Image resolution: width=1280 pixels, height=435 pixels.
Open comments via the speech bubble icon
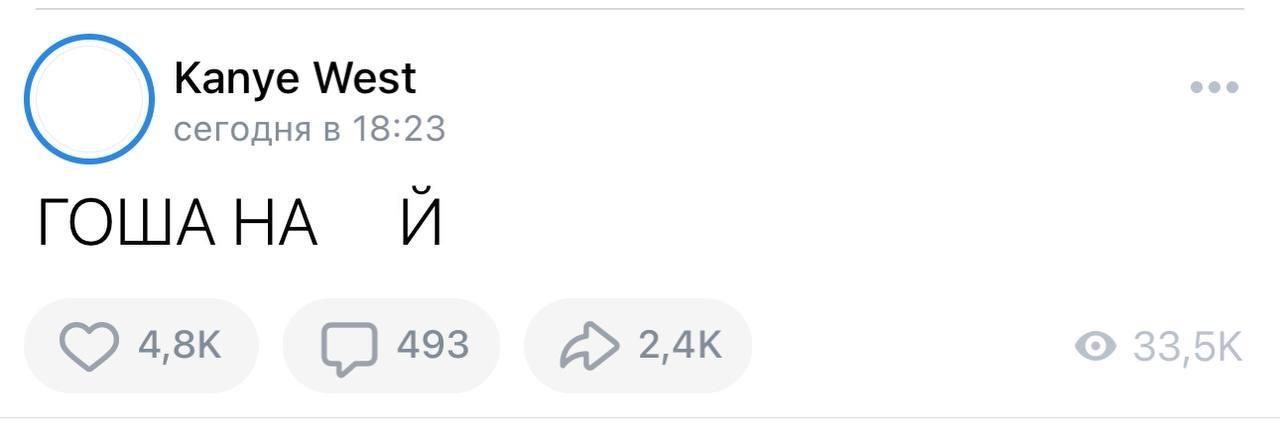349,347
